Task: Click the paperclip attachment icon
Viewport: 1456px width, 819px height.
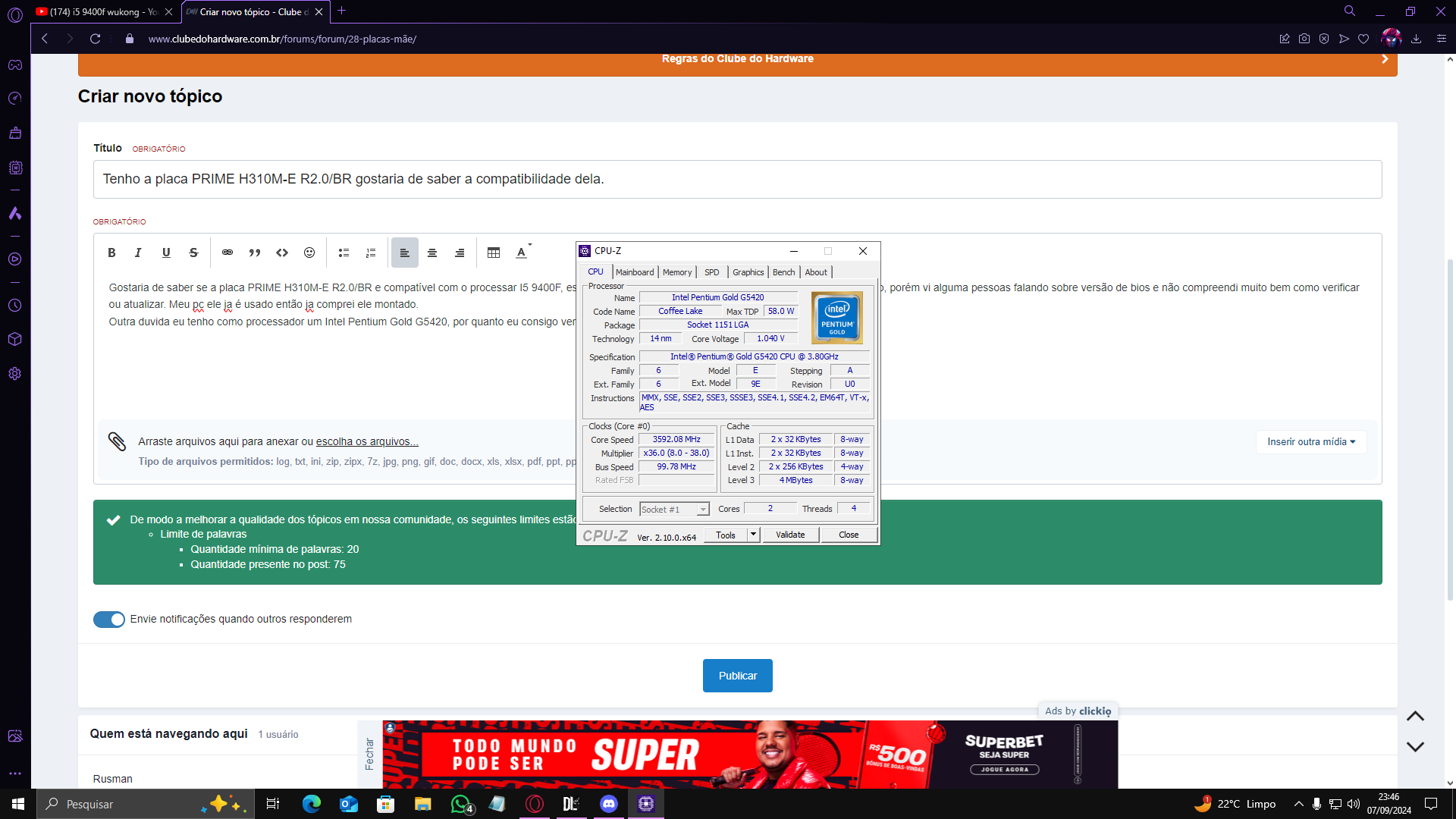Action: click(117, 441)
